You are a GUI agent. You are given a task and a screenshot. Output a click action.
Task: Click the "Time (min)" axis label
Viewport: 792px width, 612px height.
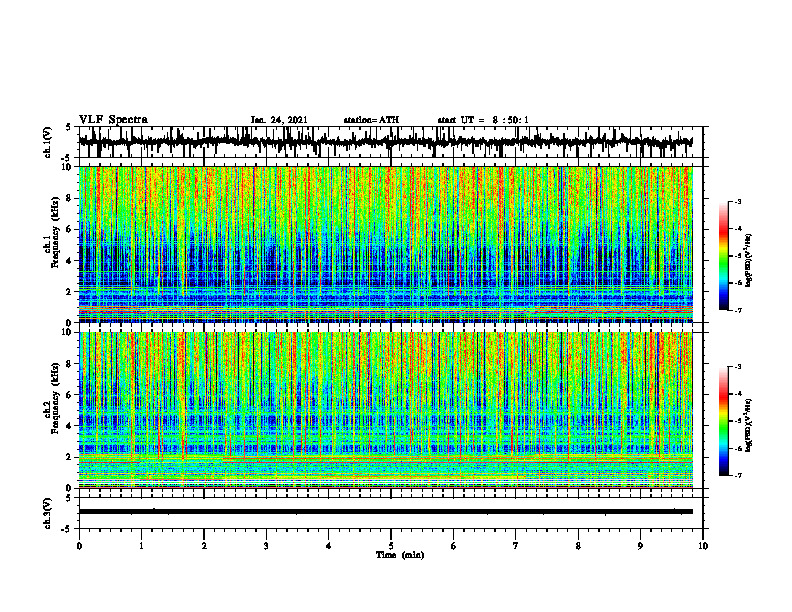click(400, 555)
